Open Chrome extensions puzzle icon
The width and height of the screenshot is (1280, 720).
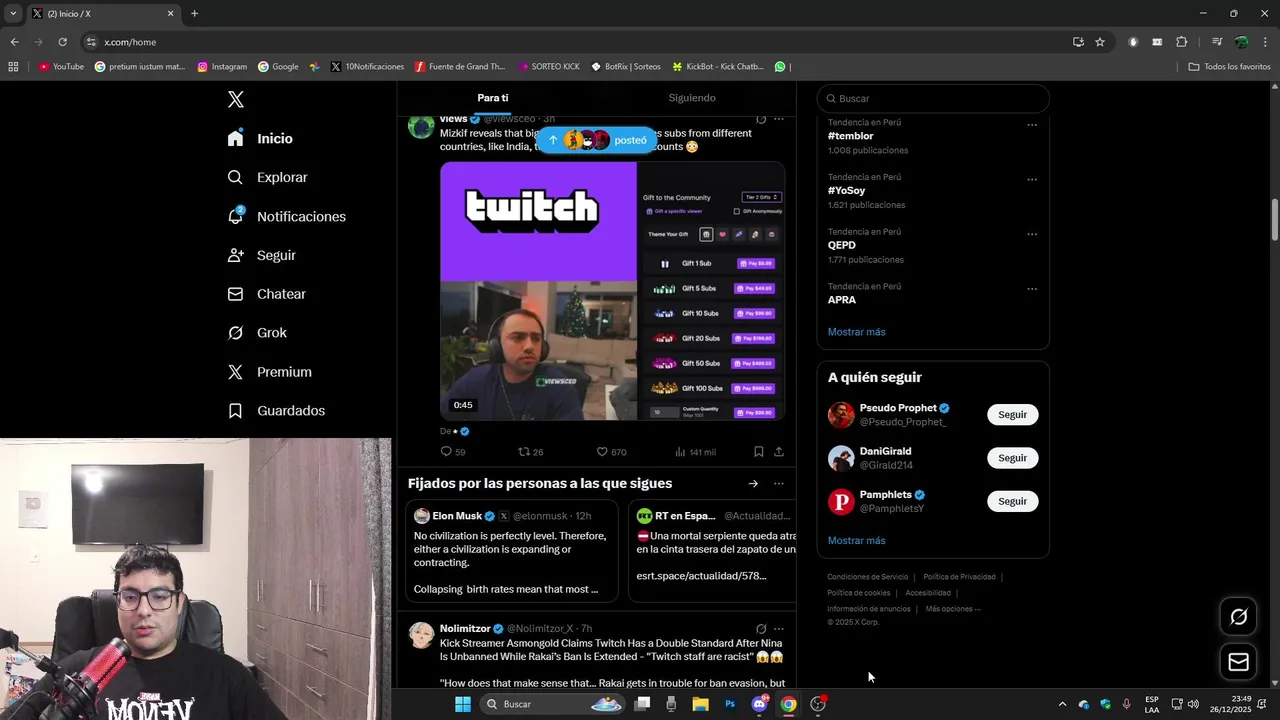pyautogui.click(x=1181, y=42)
